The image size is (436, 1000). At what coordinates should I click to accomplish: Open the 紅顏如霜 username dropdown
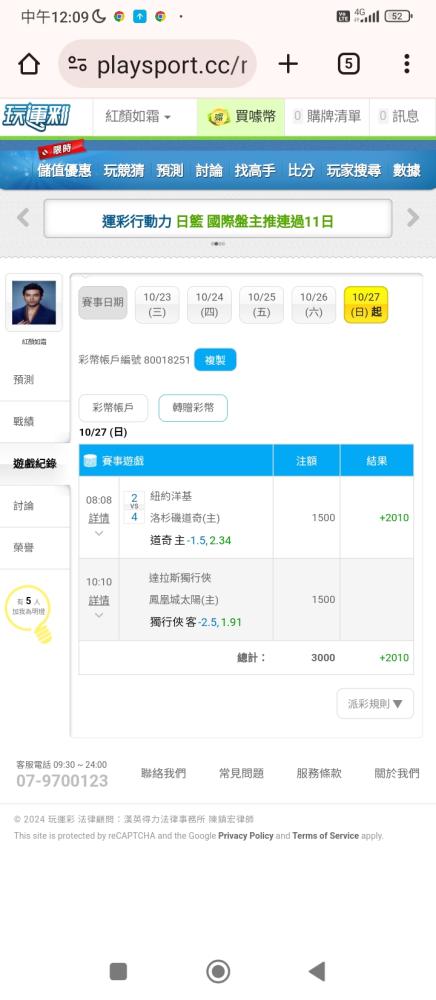tap(138, 117)
